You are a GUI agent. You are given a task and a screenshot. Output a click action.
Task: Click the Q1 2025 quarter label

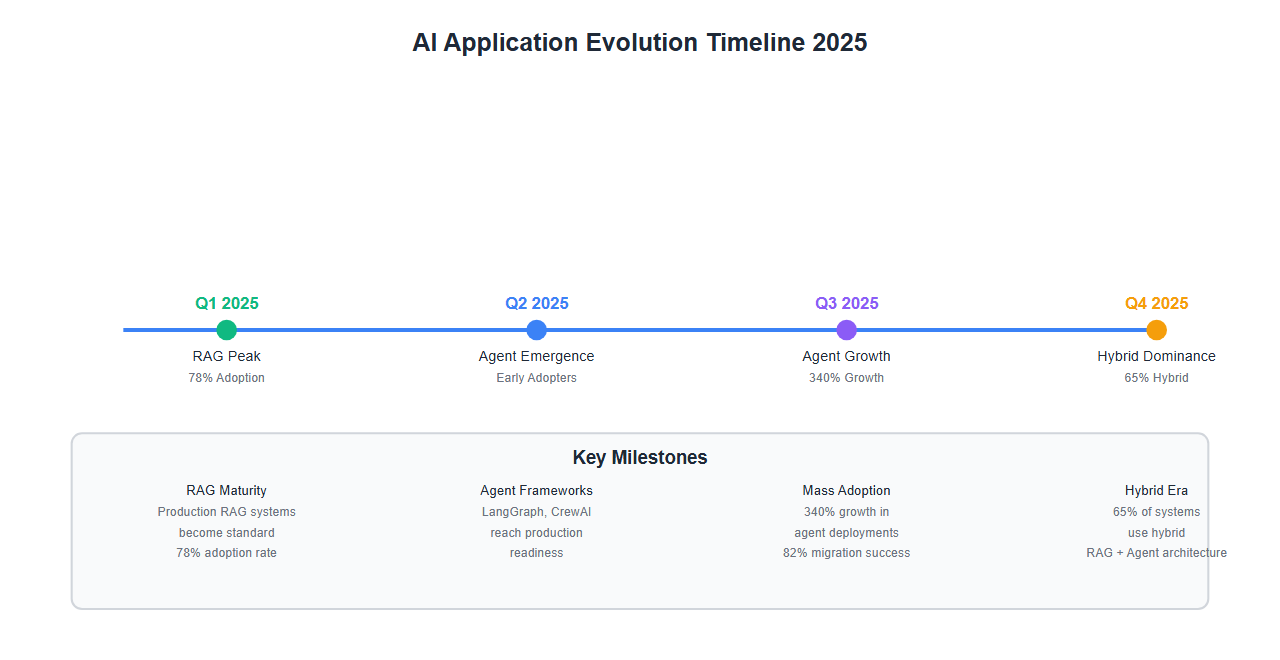click(227, 304)
